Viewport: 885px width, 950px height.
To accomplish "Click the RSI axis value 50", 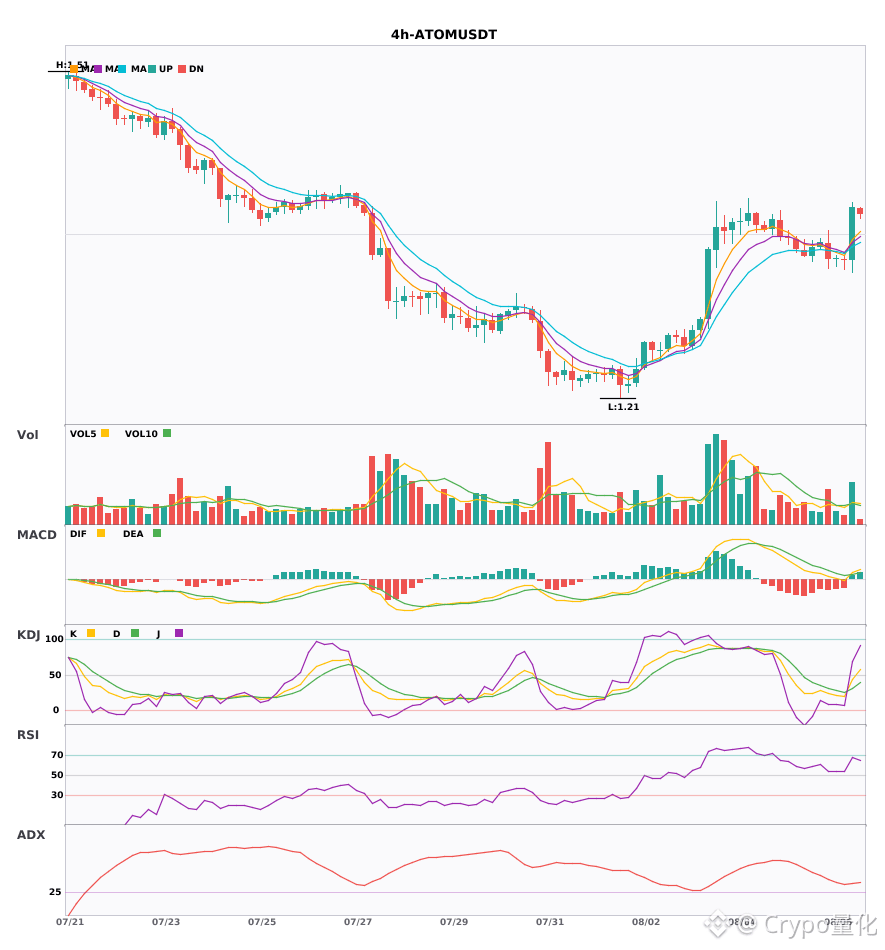I will [x=57, y=775].
